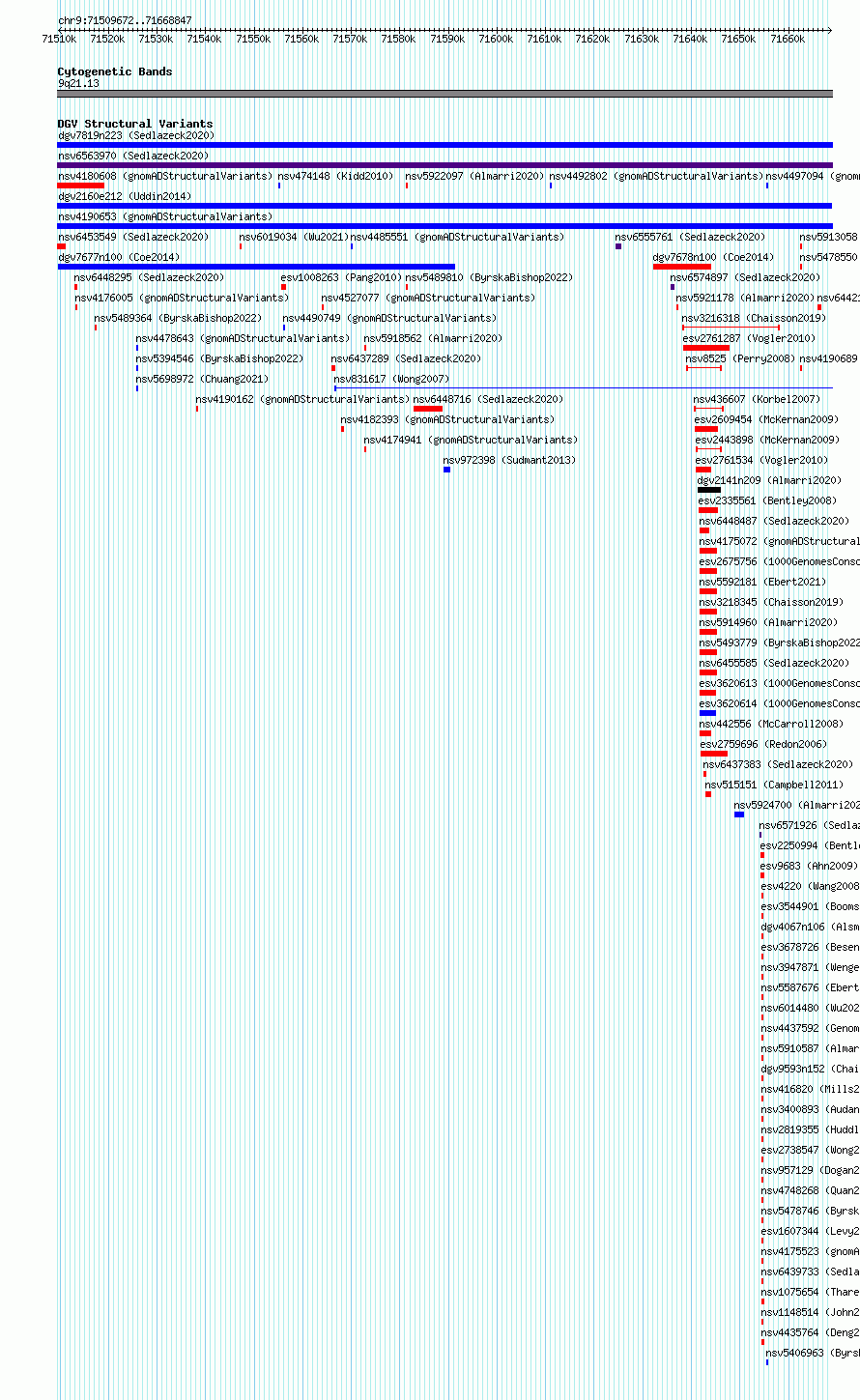Select nsv5394546 (ByrskaBishop2022) label
This screenshot has height=1400, width=860.
click(x=219, y=358)
